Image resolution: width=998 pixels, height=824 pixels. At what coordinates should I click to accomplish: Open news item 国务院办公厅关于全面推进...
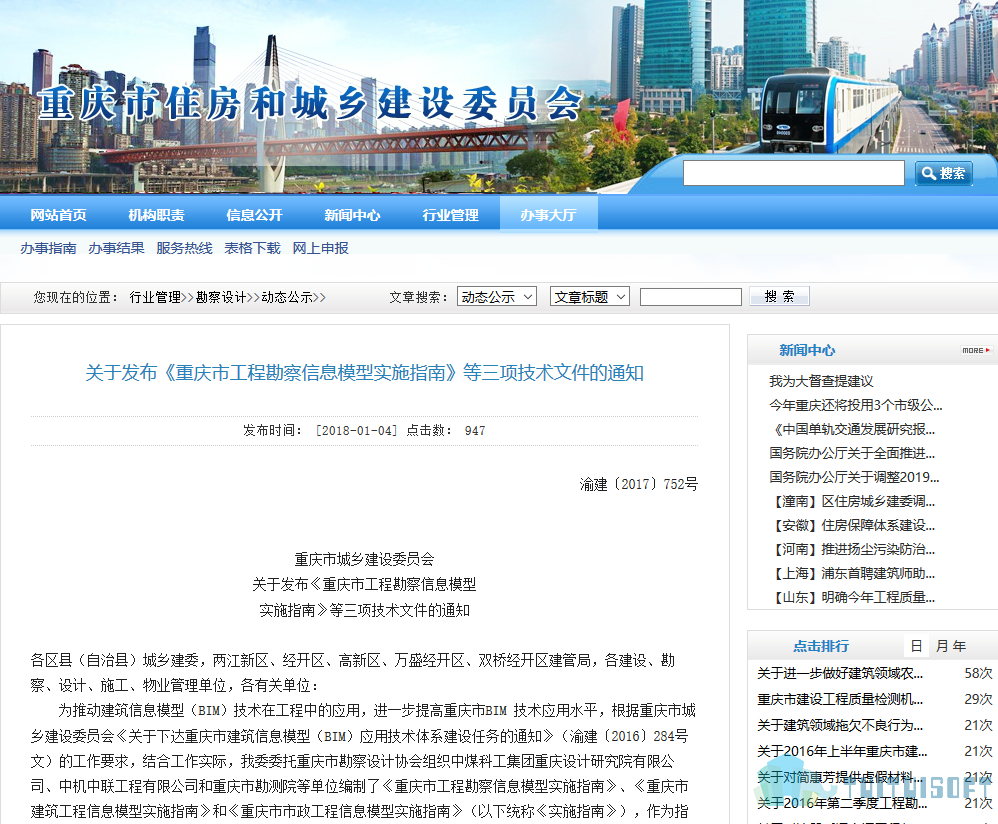tap(852, 453)
